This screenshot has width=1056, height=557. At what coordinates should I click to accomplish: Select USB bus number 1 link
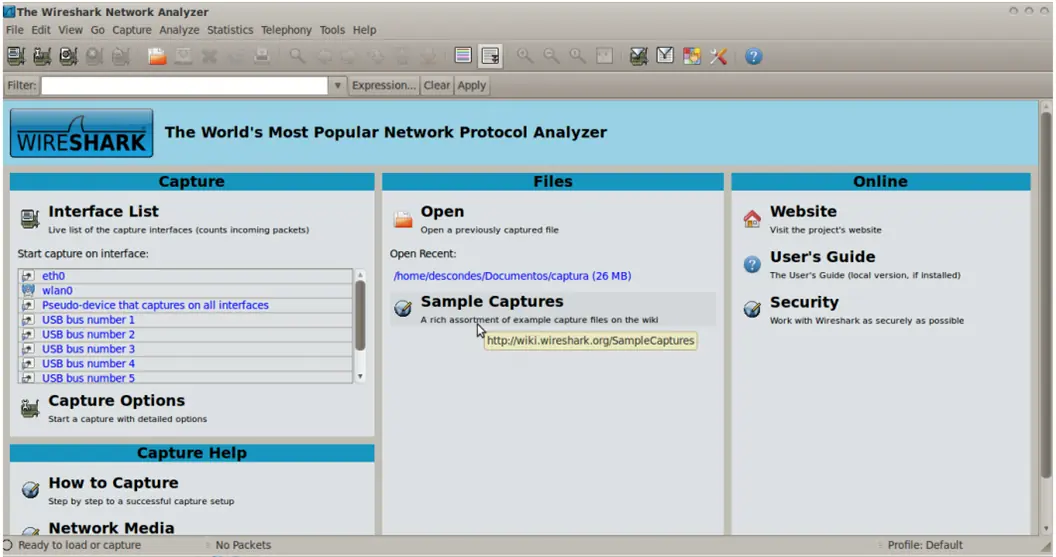[88, 320]
